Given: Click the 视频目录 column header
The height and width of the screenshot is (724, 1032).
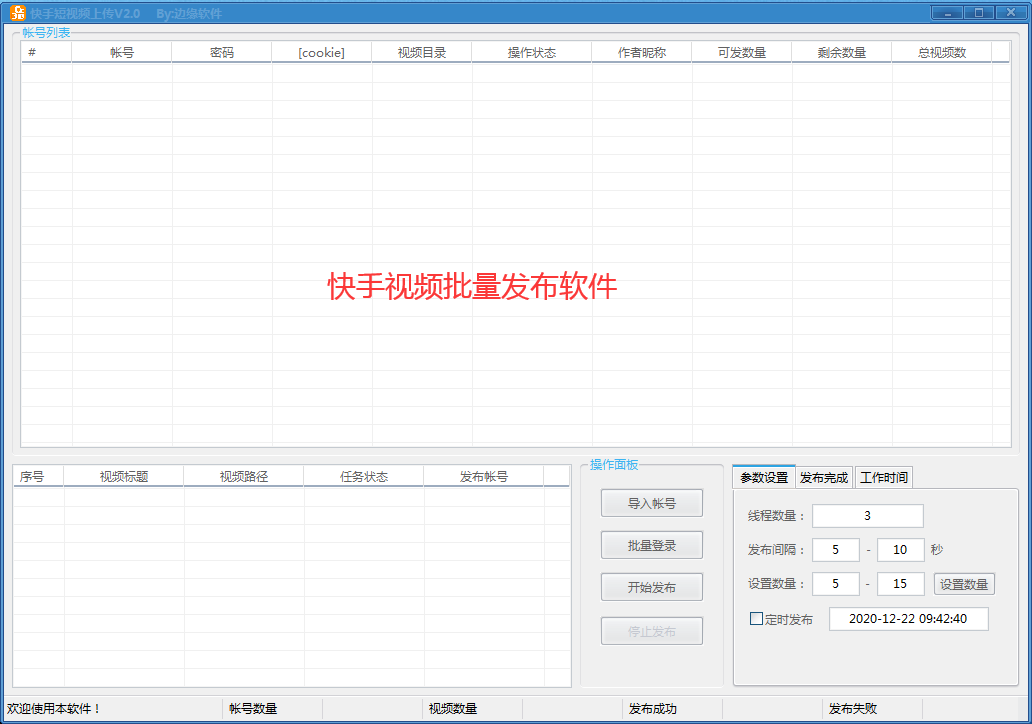Looking at the screenshot, I should [x=422, y=53].
